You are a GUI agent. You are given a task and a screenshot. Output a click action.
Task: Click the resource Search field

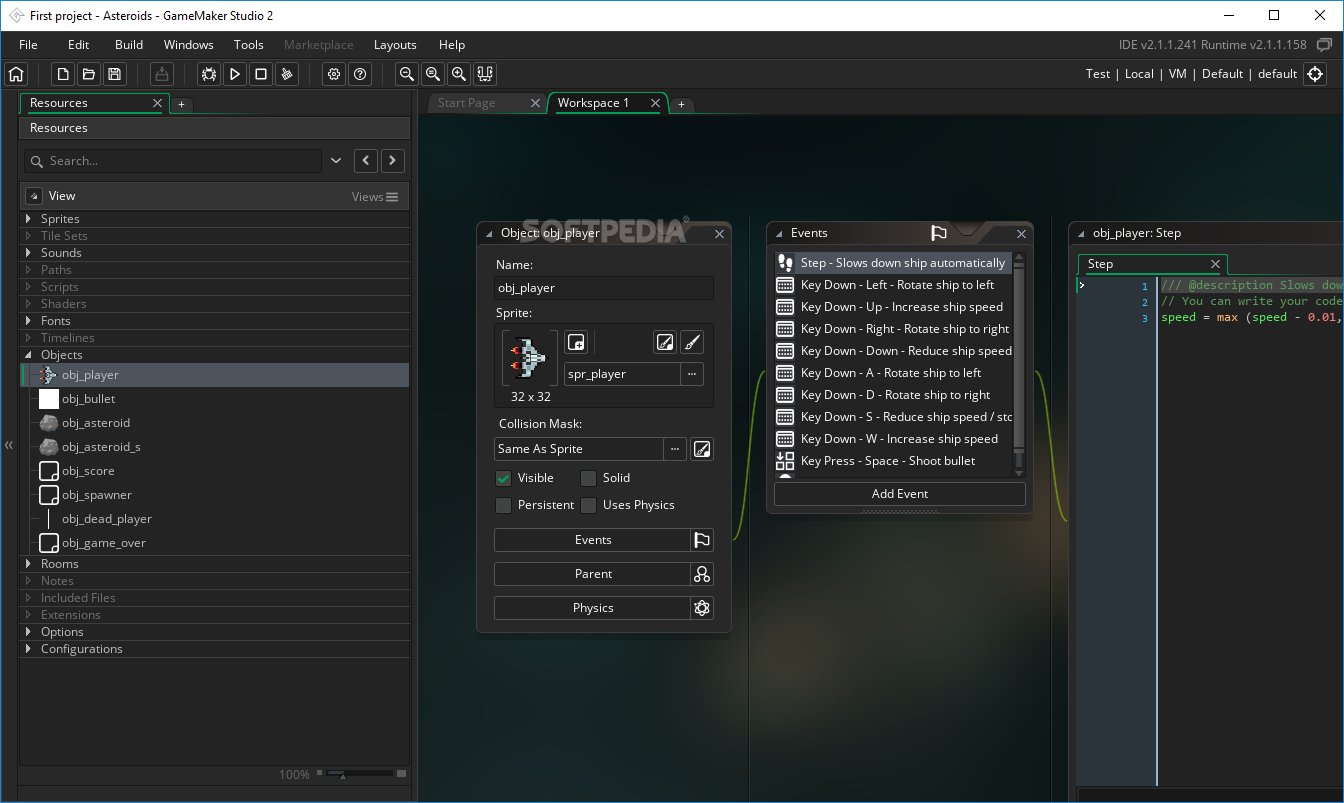173,161
